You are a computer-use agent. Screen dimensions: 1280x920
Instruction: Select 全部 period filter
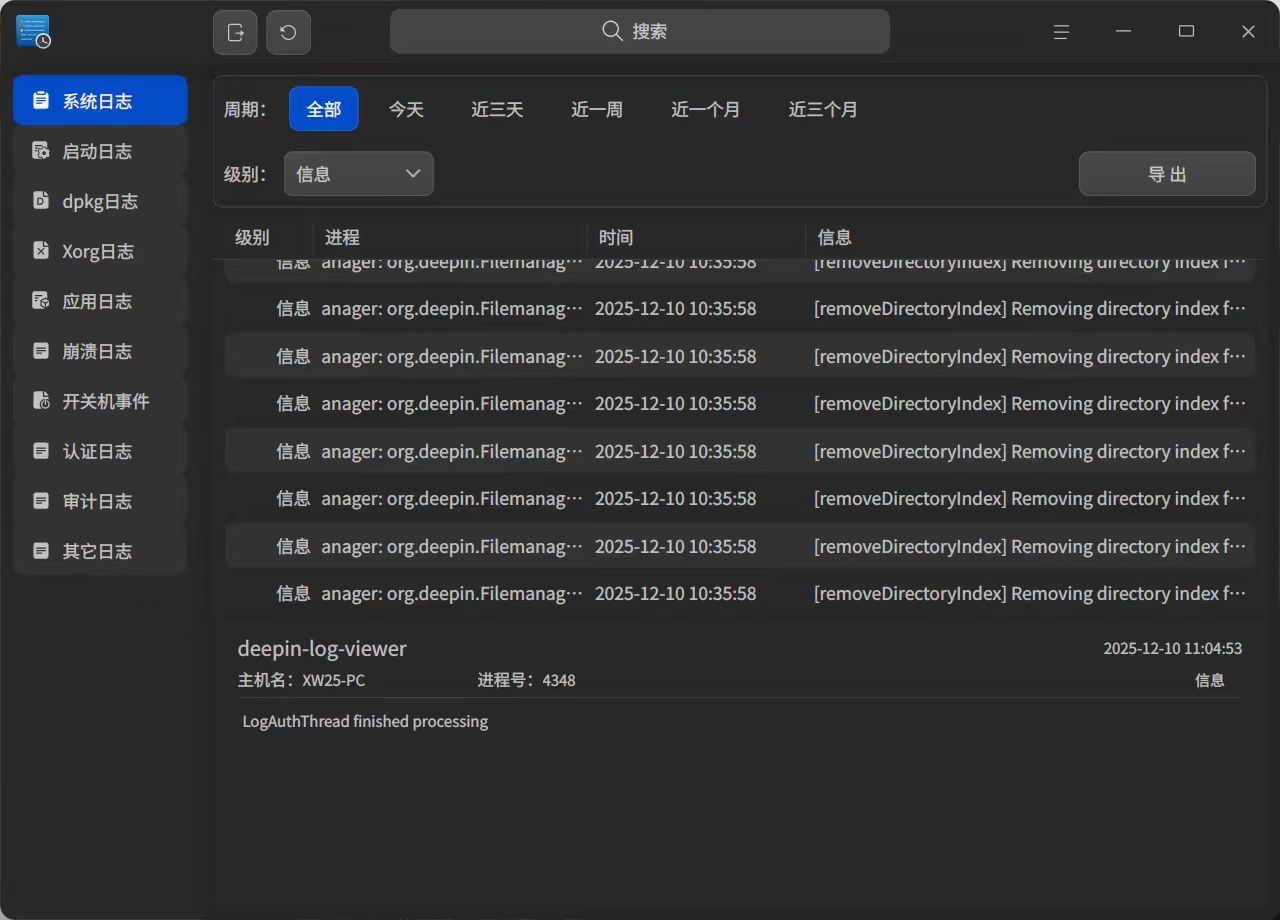323,109
